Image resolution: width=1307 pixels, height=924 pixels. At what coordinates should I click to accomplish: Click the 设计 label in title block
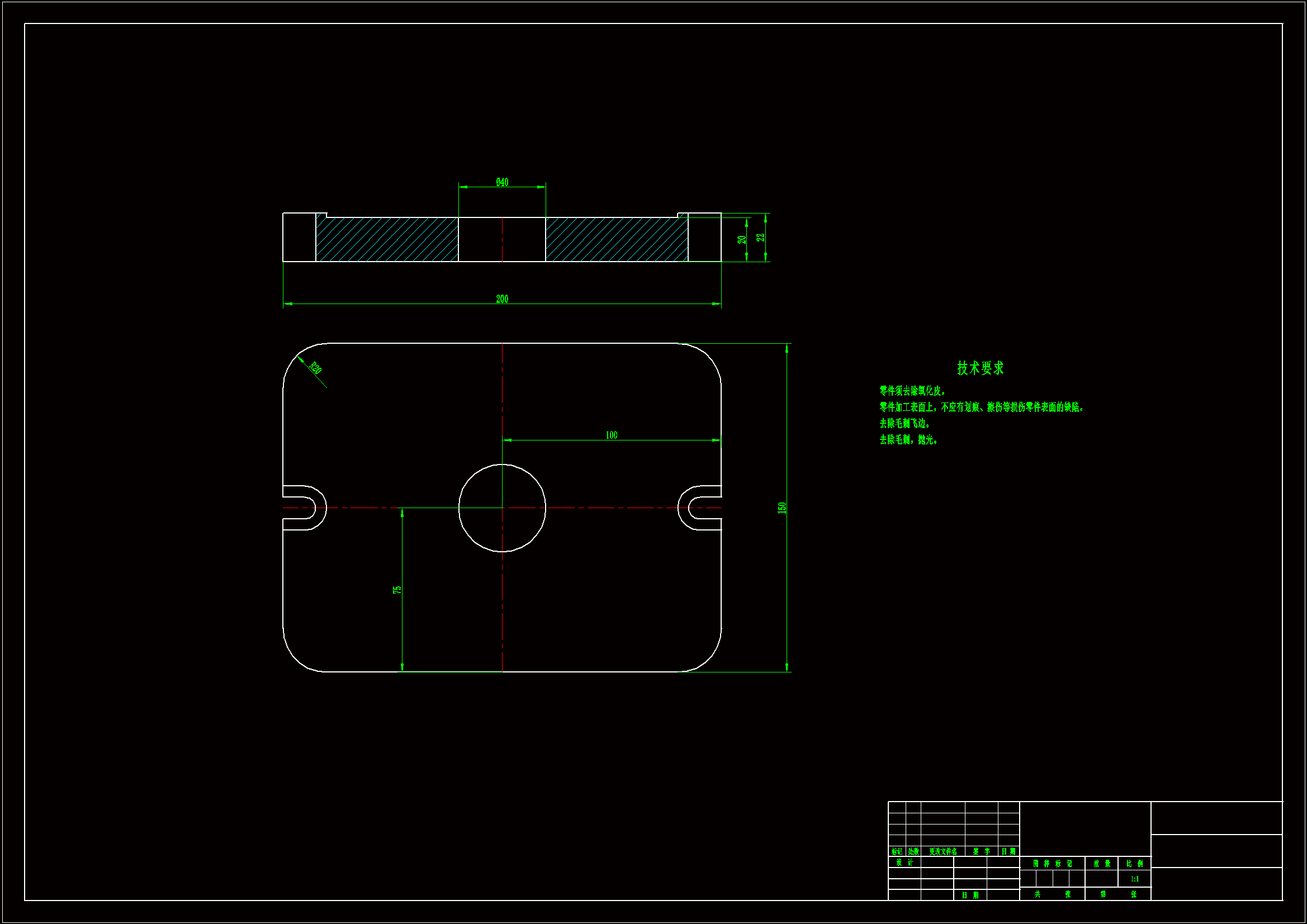[x=904, y=863]
